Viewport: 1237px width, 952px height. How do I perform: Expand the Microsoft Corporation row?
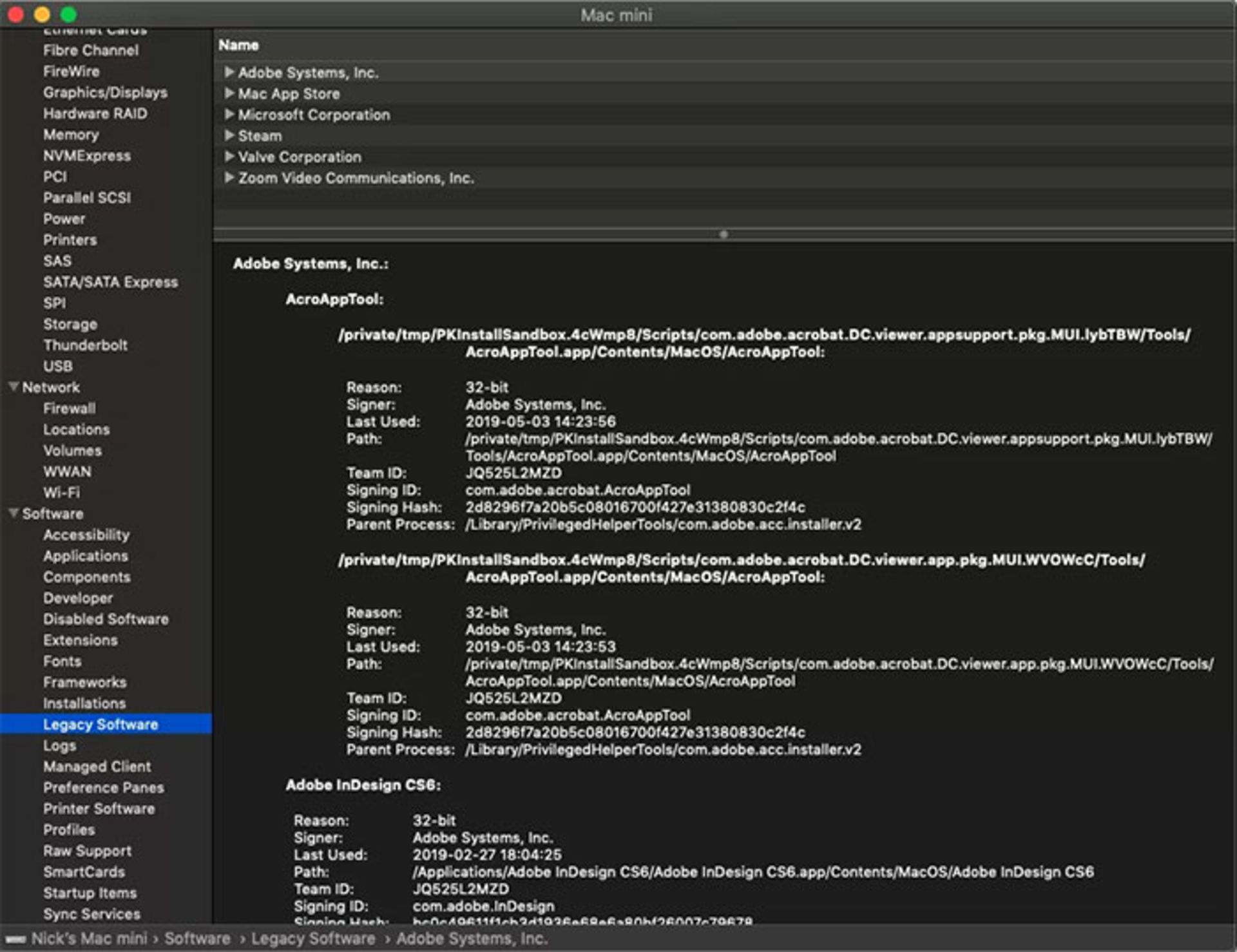229,115
